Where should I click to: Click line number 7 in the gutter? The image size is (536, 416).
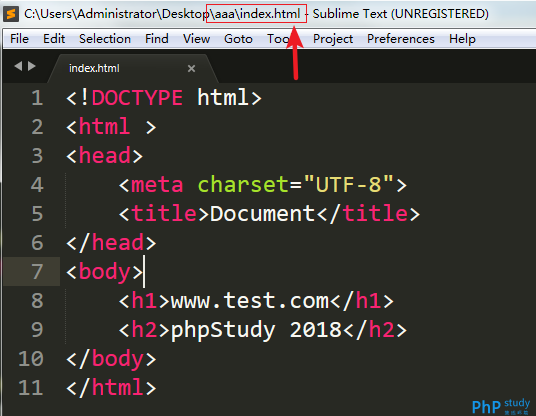[x=37, y=272]
